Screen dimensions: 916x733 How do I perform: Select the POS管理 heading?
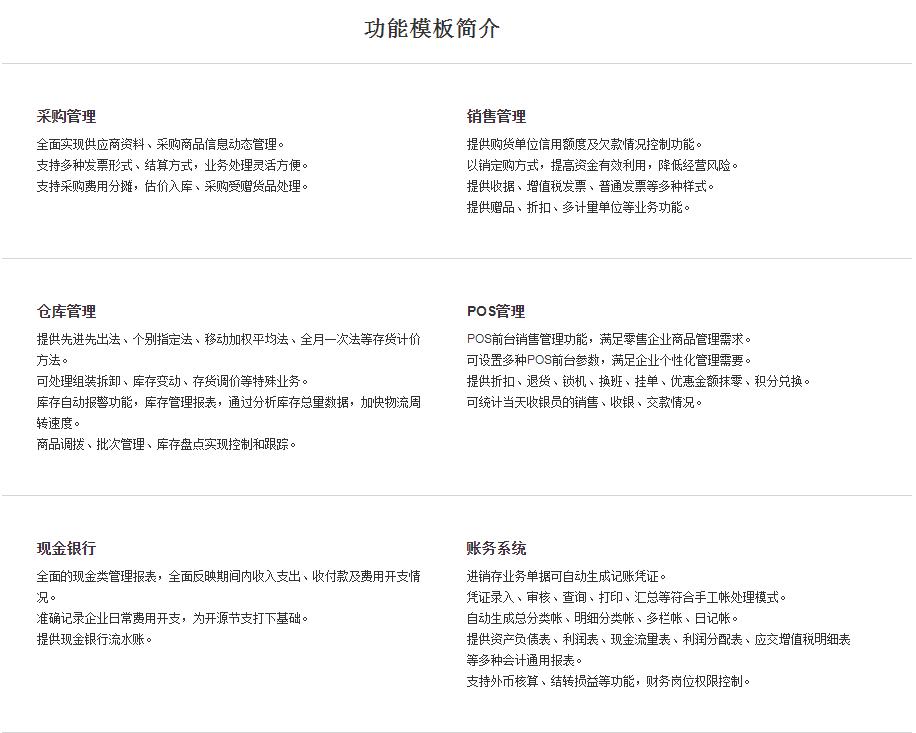pos(496,311)
